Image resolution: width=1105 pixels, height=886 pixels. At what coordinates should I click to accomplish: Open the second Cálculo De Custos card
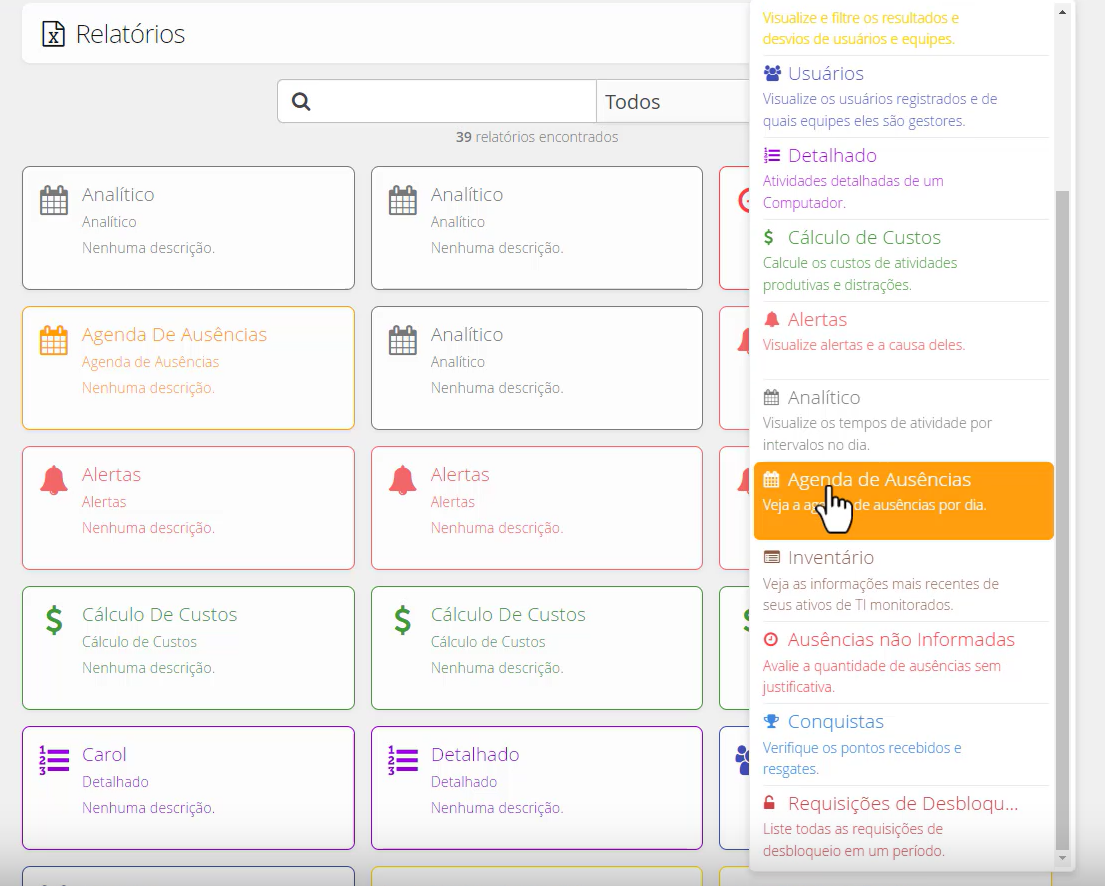(537, 648)
